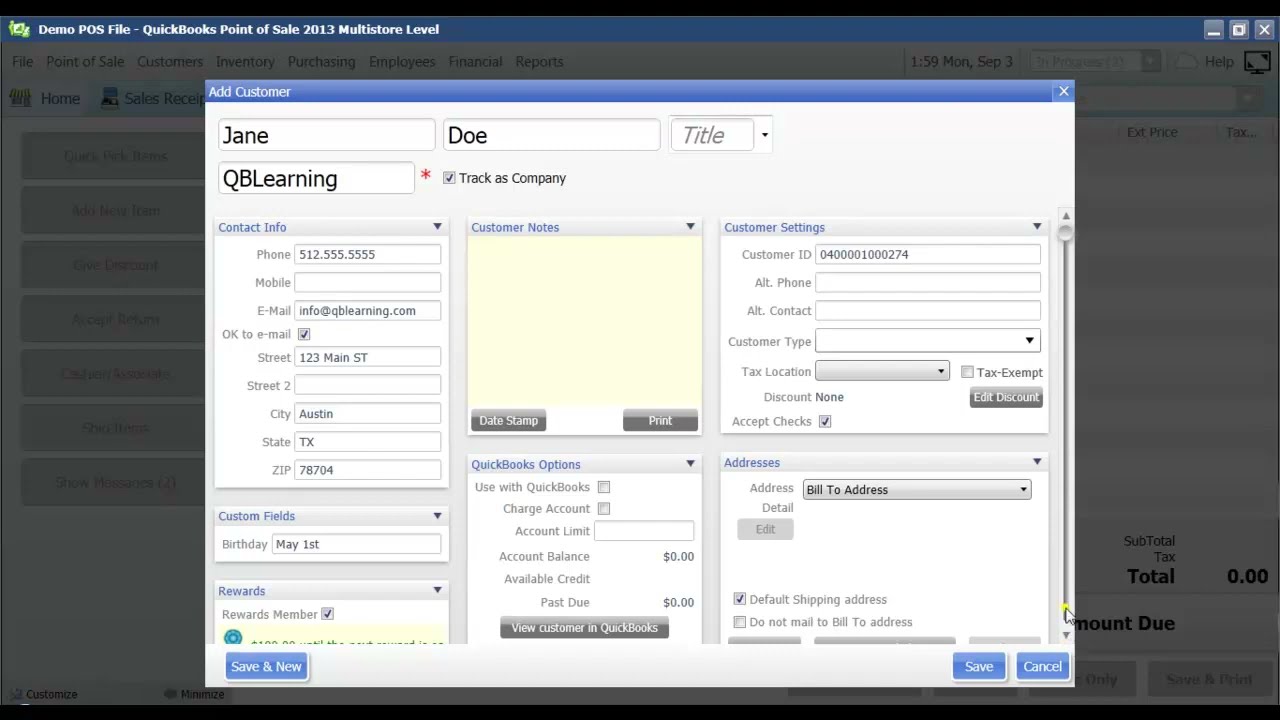Click the scrollbar up arrow in dialog
The image size is (1280, 720).
tap(1066, 216)
